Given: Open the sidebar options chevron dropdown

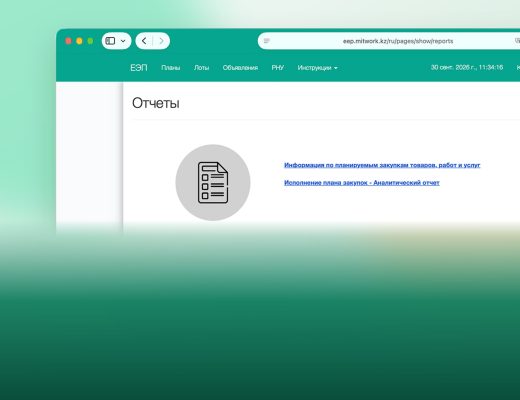Looking at the screenshot, I should coord(123,41).
